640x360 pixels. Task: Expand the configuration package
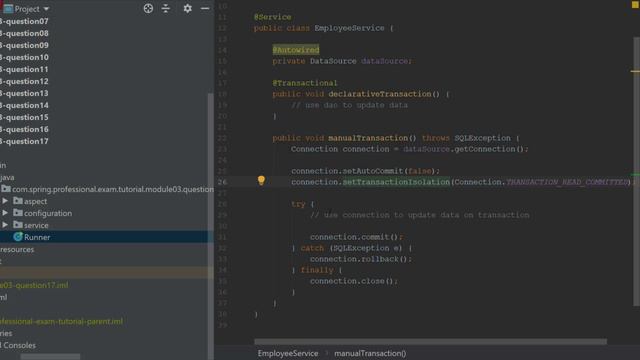pyautogui.click(x=5, y=213)
